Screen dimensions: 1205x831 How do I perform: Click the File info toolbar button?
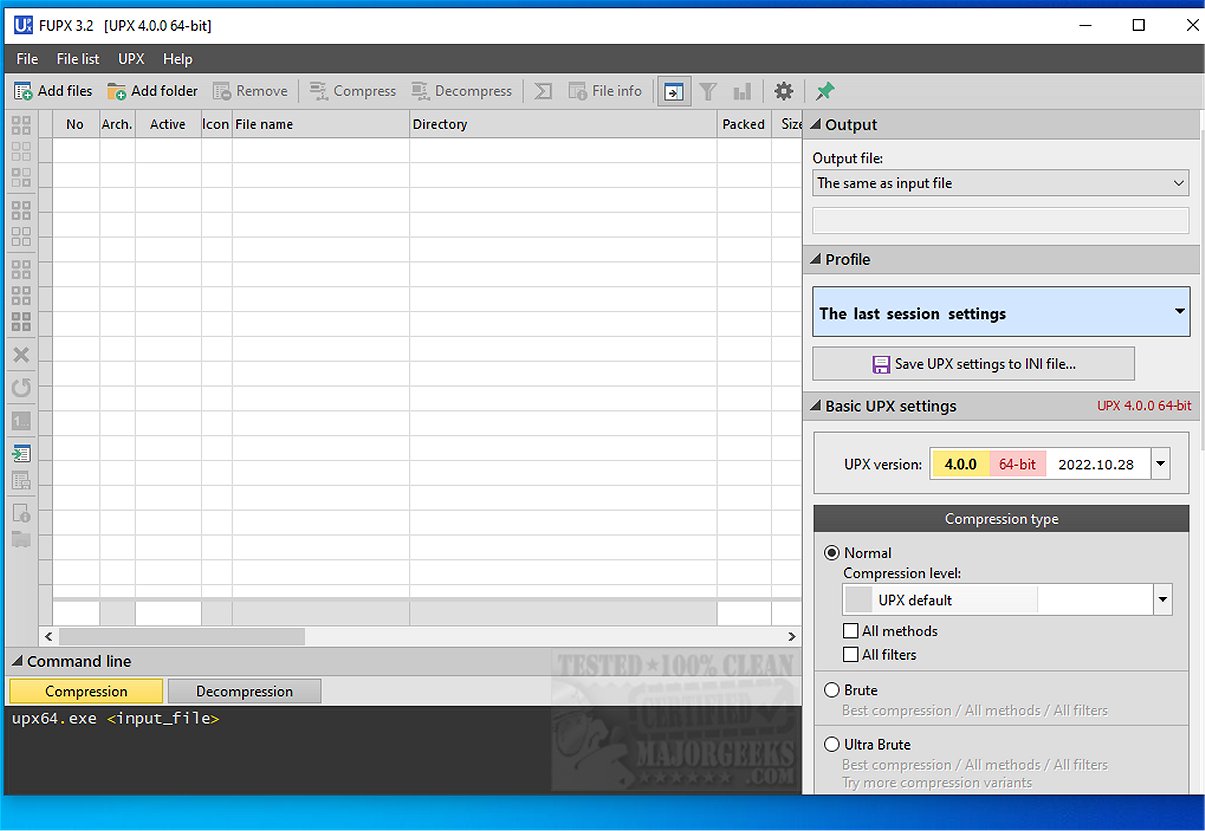coord(605,91)
